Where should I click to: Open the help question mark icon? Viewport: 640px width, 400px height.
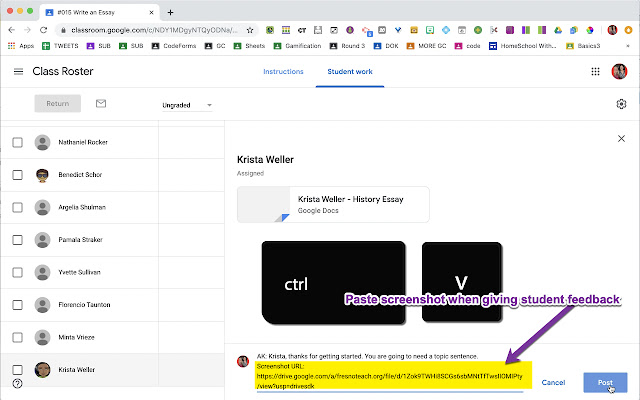click(18, 383)
